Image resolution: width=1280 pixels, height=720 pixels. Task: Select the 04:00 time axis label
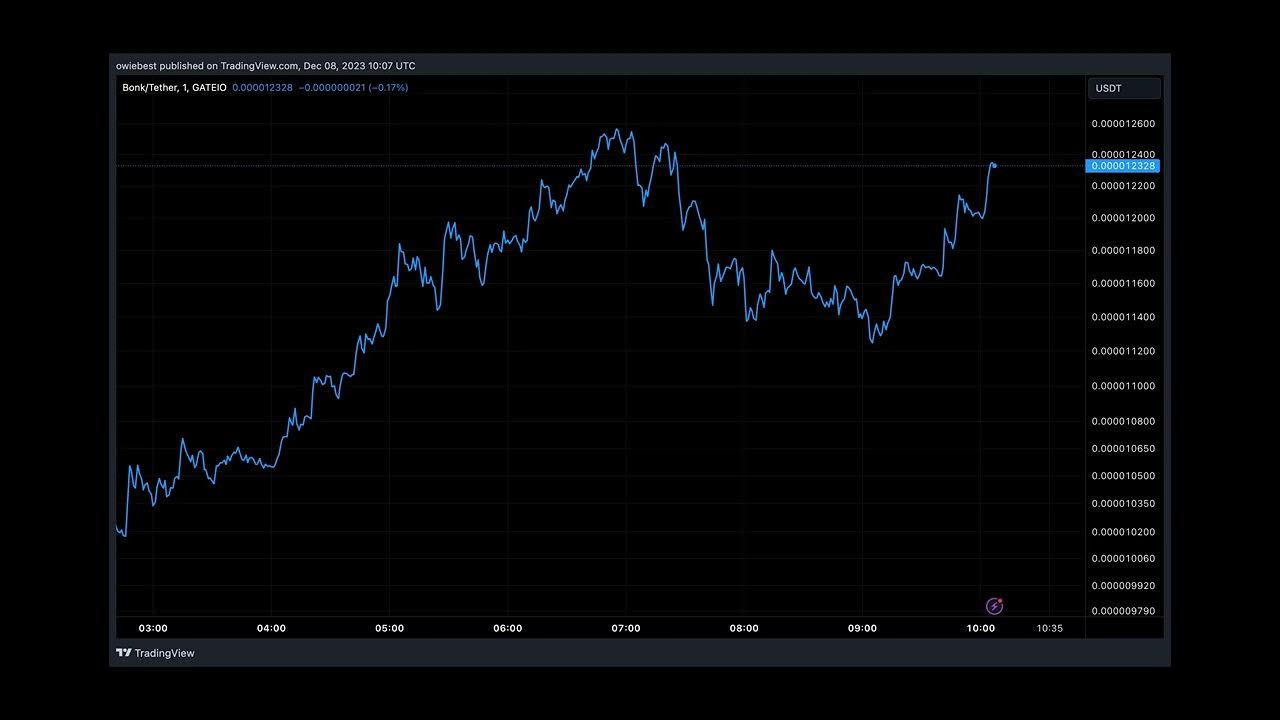(271, 629)
